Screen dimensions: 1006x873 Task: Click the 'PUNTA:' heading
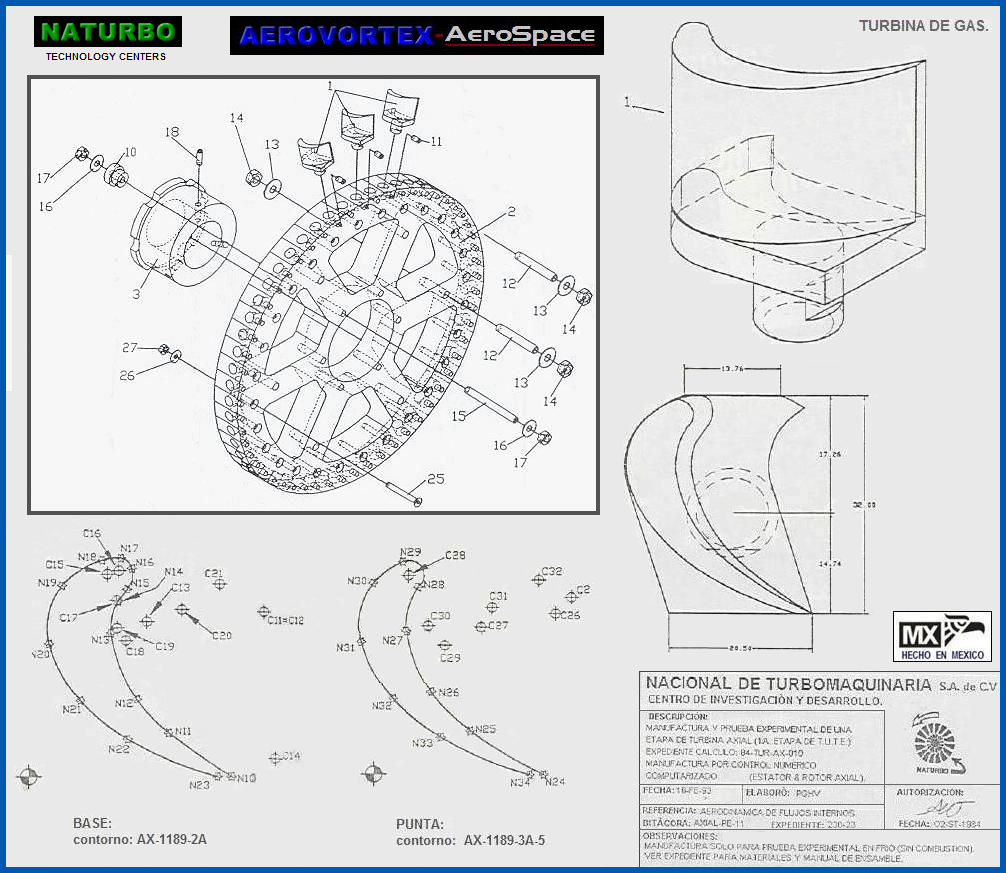point(420,824)
